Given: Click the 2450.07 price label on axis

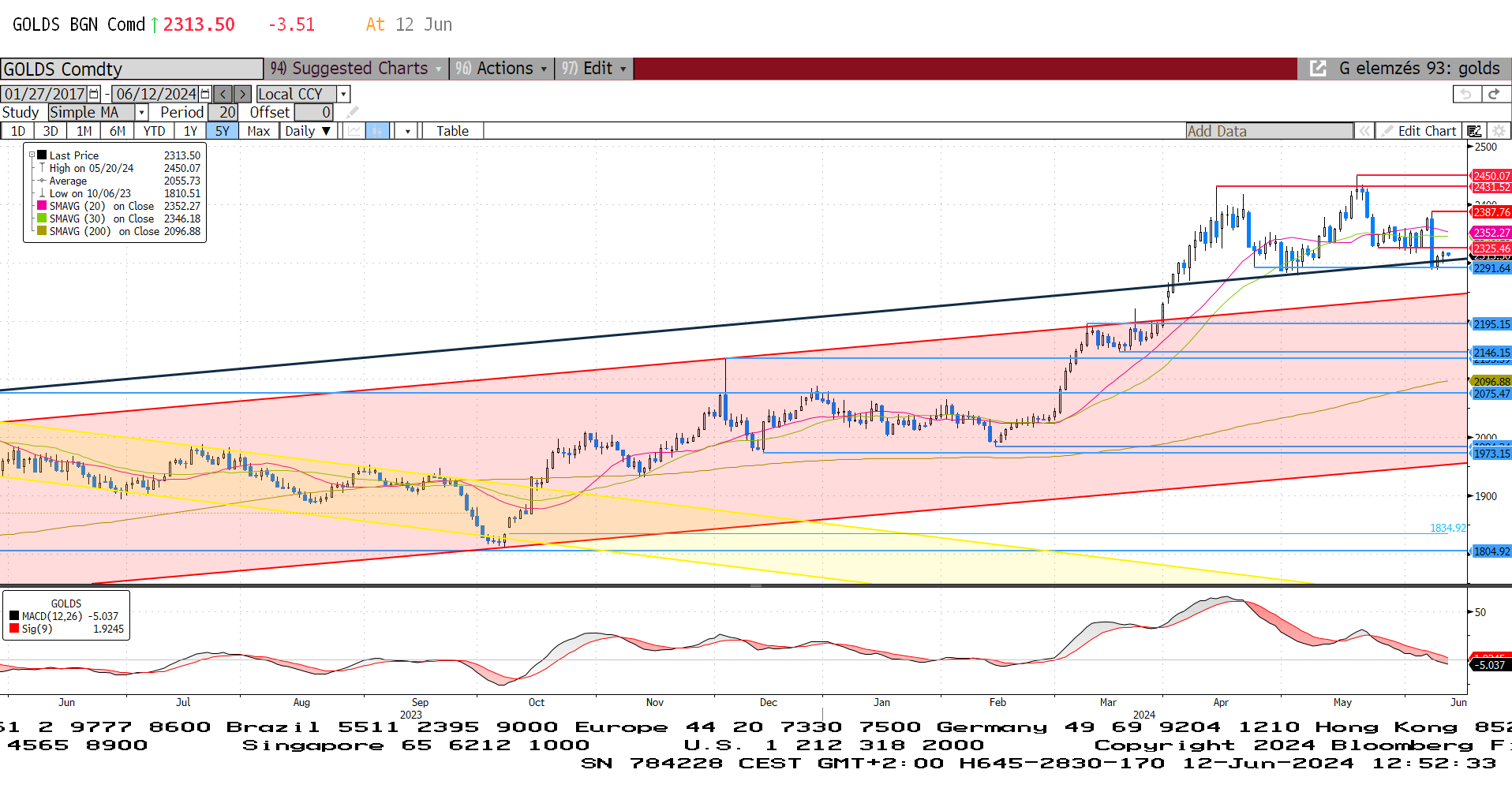Looking at the screenshot, I should click(1491, 176).
